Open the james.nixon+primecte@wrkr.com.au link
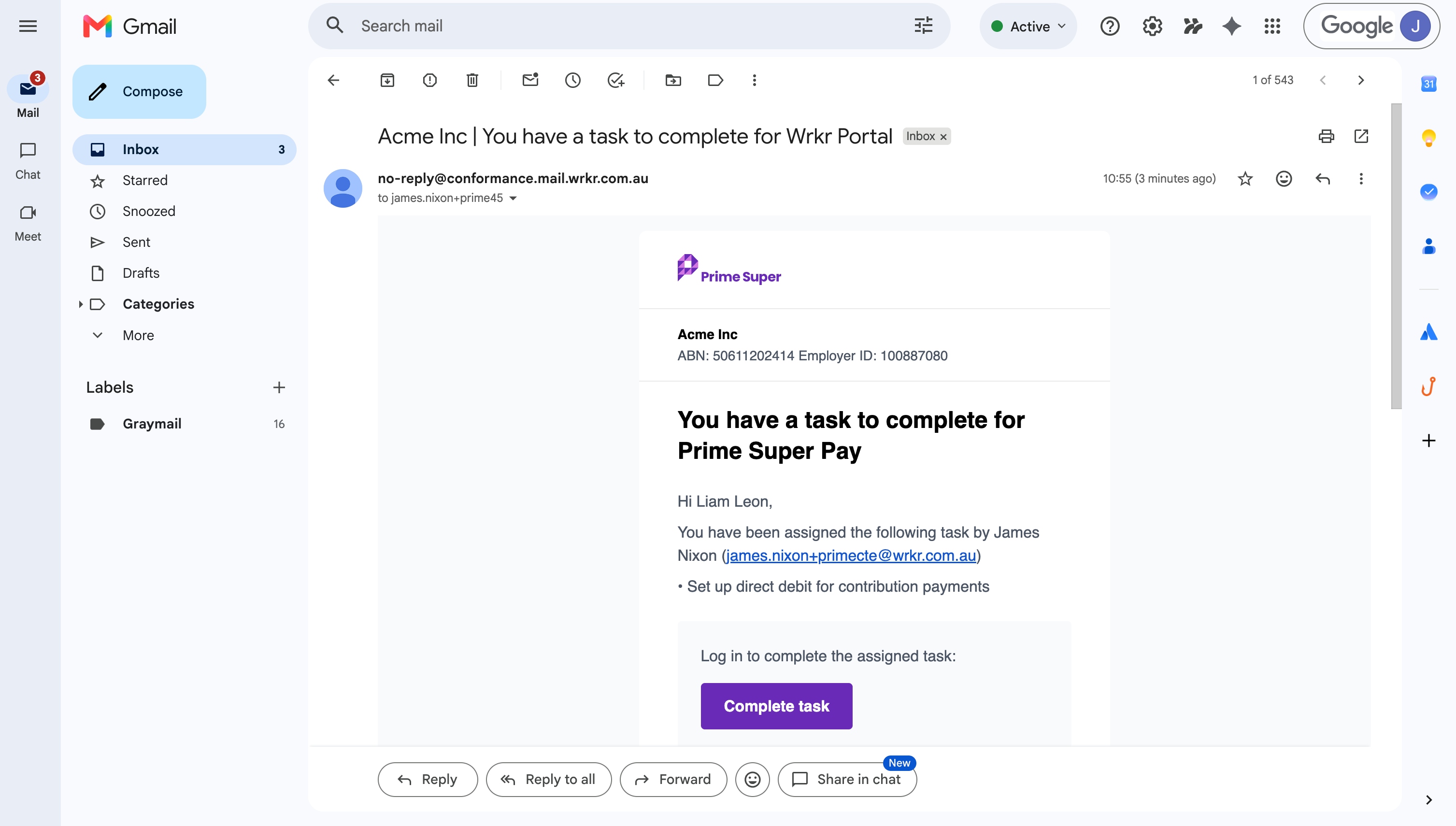 (851, 555)
